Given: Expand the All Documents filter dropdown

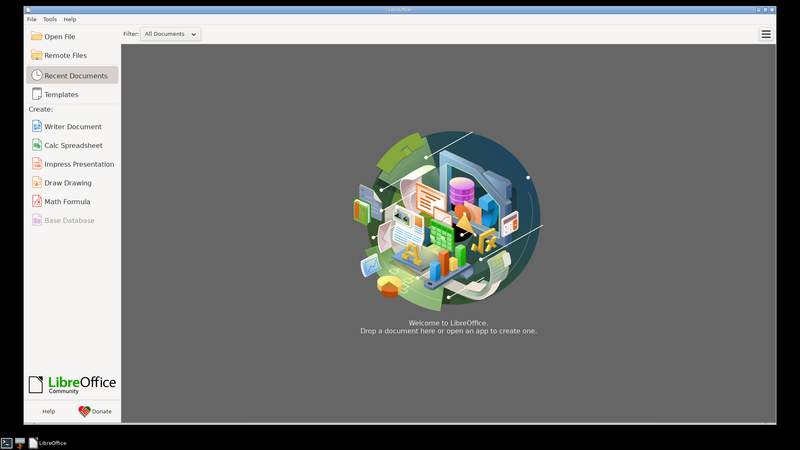Looking at the screenshot, I should click(x=170, y=34).
